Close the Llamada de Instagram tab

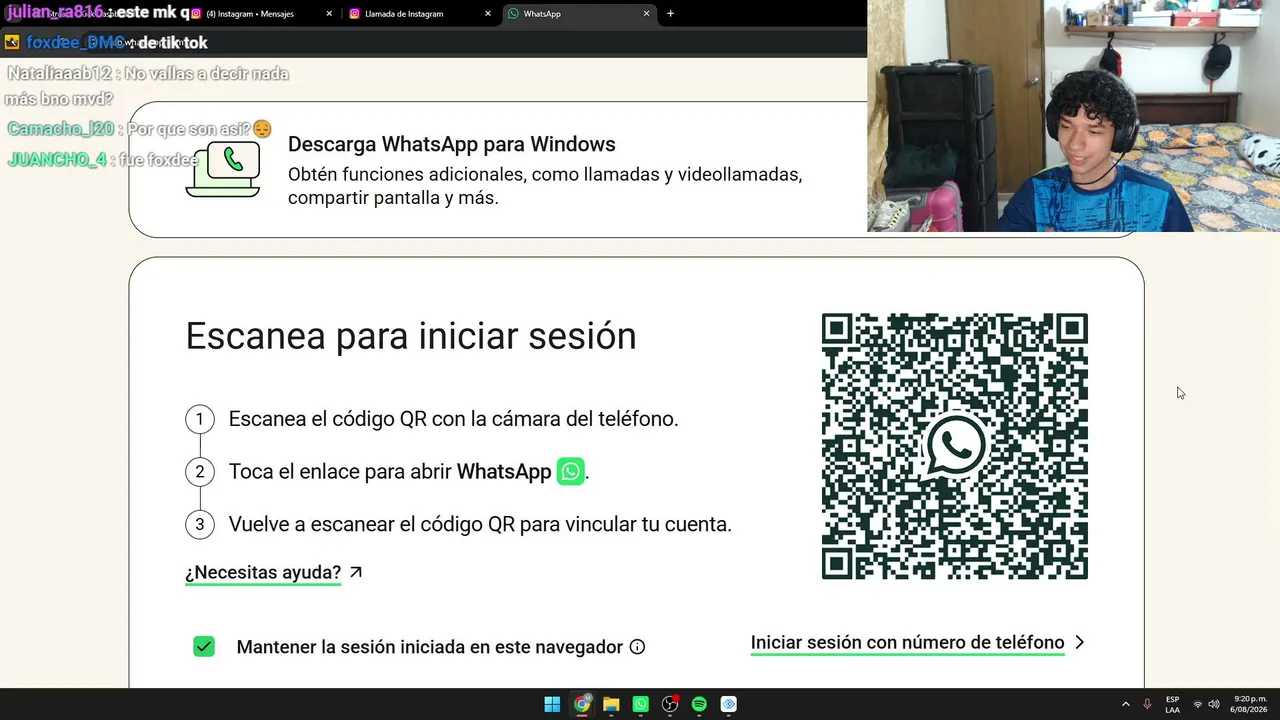tap(488, 14)
